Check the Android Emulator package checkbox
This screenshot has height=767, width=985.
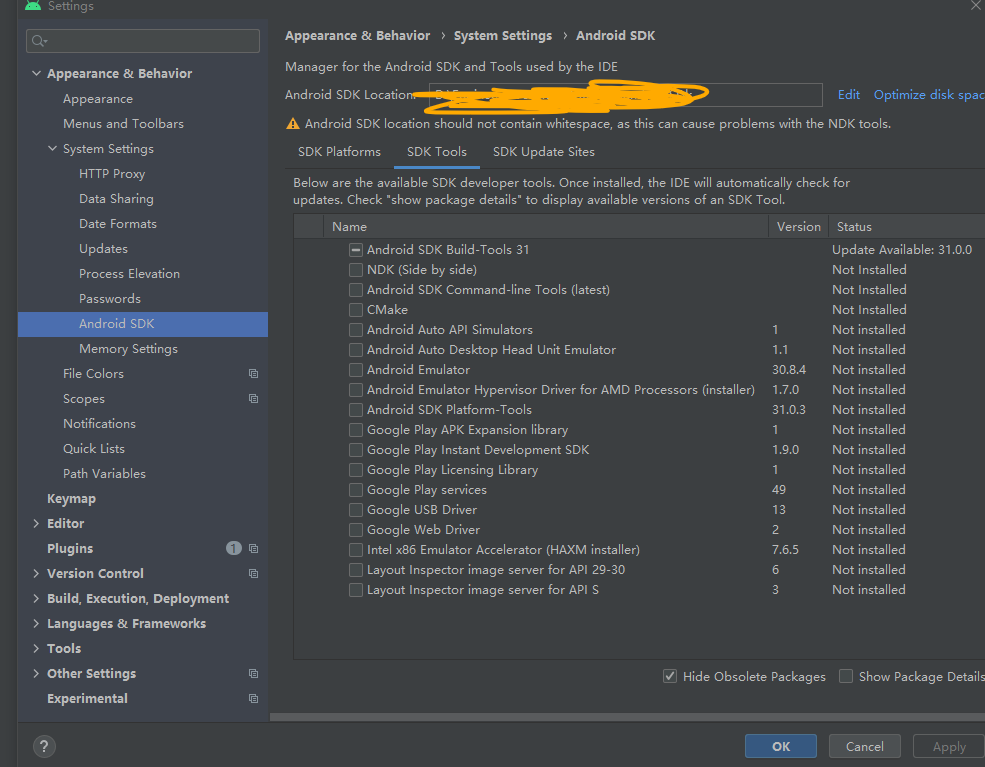point(356,370)
